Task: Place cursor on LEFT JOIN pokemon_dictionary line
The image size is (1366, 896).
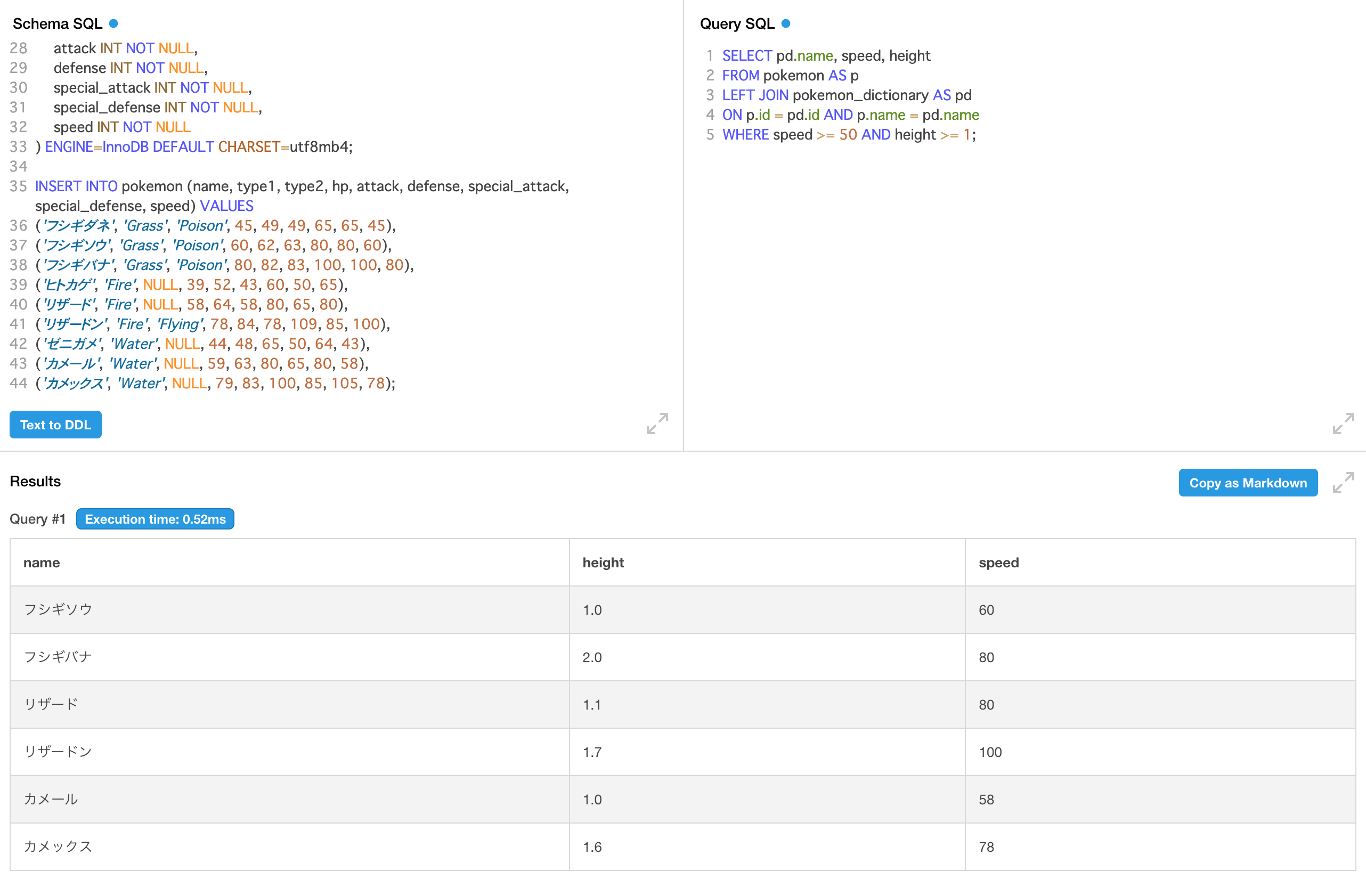Action: pos(847,95)
